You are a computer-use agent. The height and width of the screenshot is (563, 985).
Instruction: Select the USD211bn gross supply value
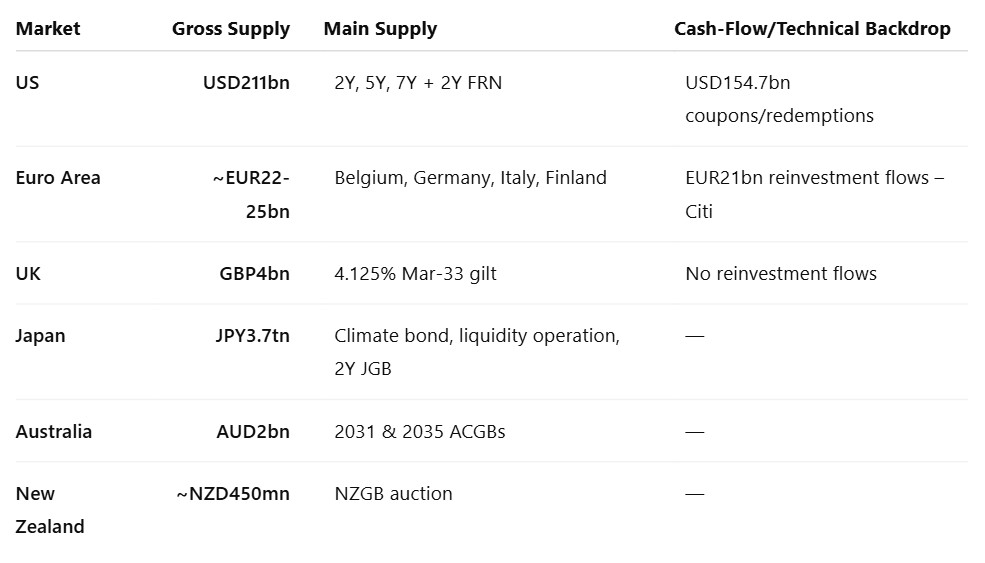(246, 83)
